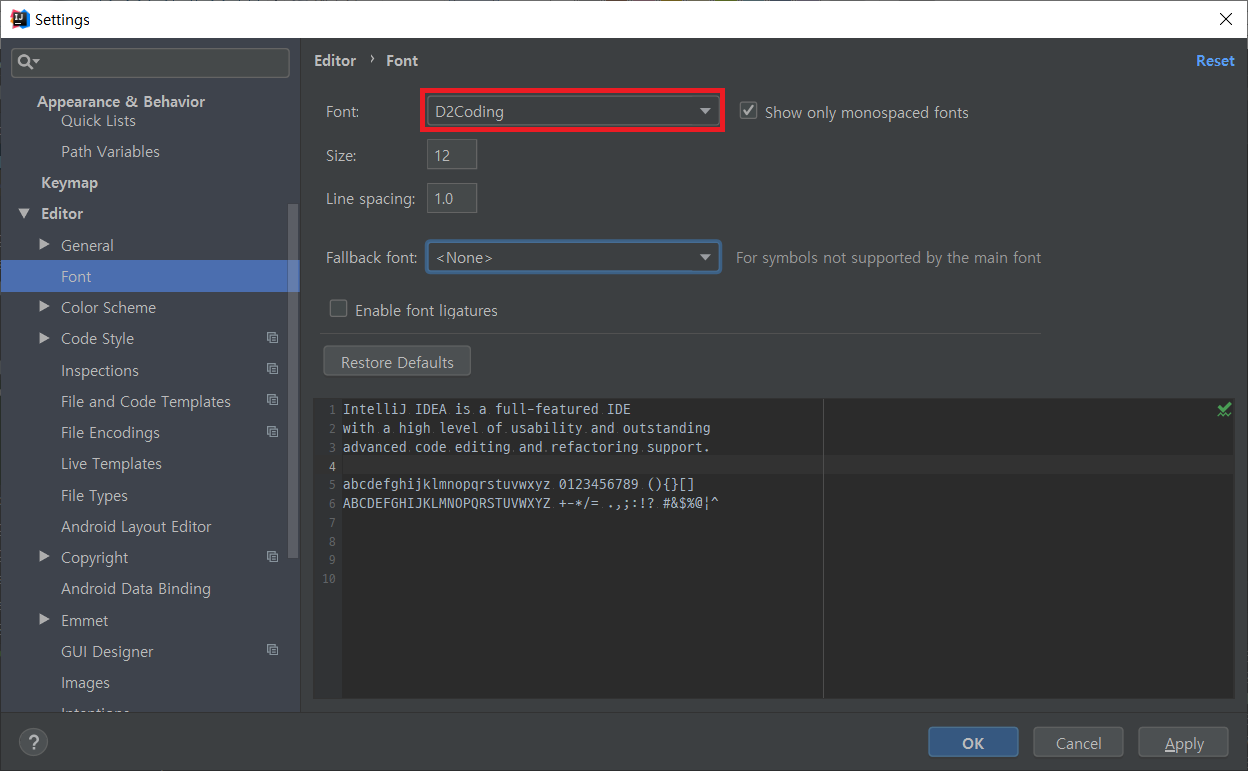Click the project-level icon beside Inspections
Viewport: 1248px width, 771px height.
point(272,369)
